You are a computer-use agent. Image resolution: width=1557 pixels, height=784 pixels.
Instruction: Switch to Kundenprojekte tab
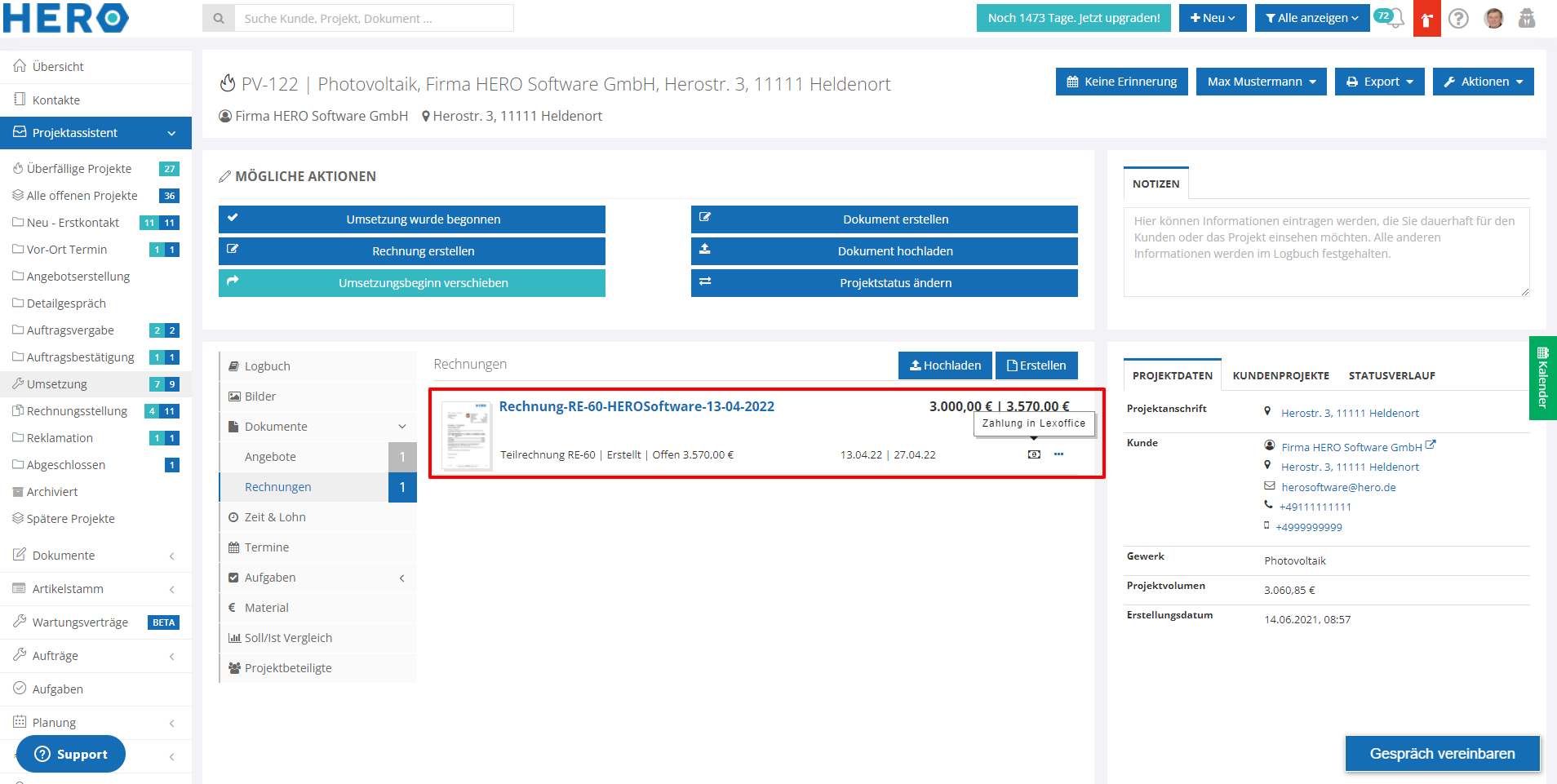(x=1281, y=376)
